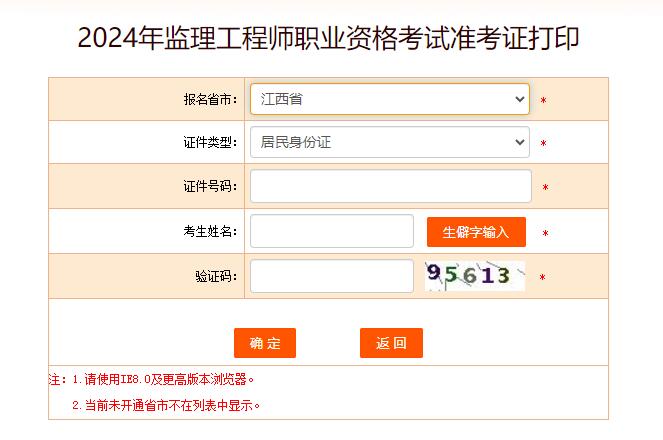The image size is (663, 440).
Task: Click the red asterisk beside 生僻字输入 button
Action: (545, 233)
